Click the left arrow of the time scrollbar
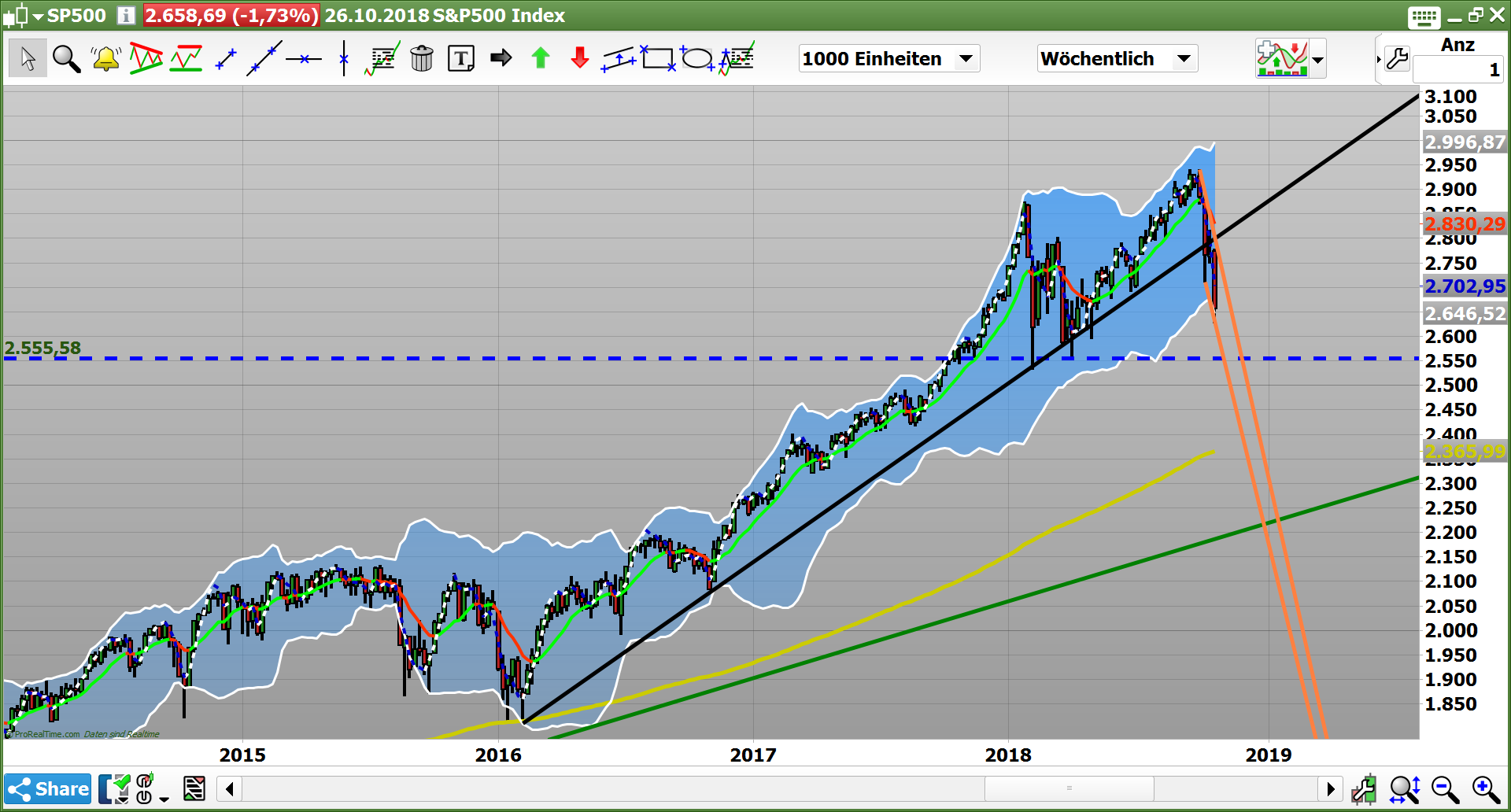The image size is (1511, 812). pyautogui.click(x=229, y=788)
